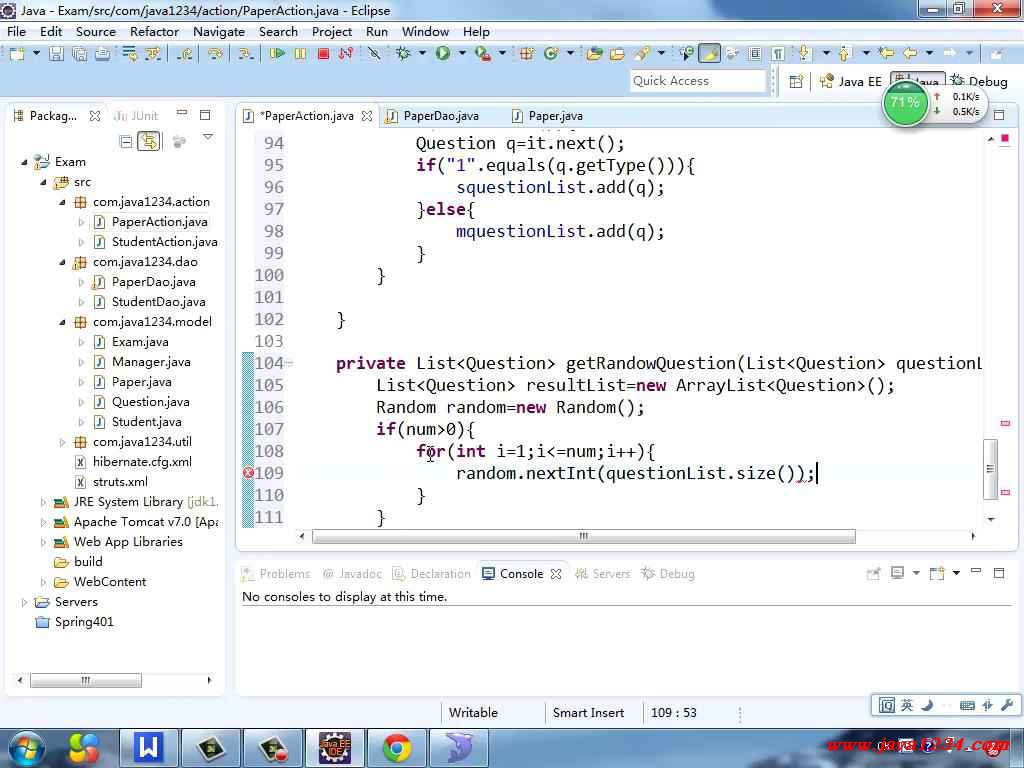The height and width of the screenshot is (768, 1024).
Task: Click the Quick Access search field
Action: pos(697,81)
